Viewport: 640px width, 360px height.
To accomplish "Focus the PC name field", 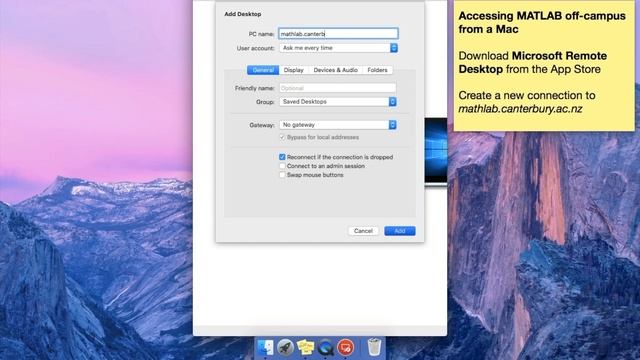I will (x=338, y=34).
